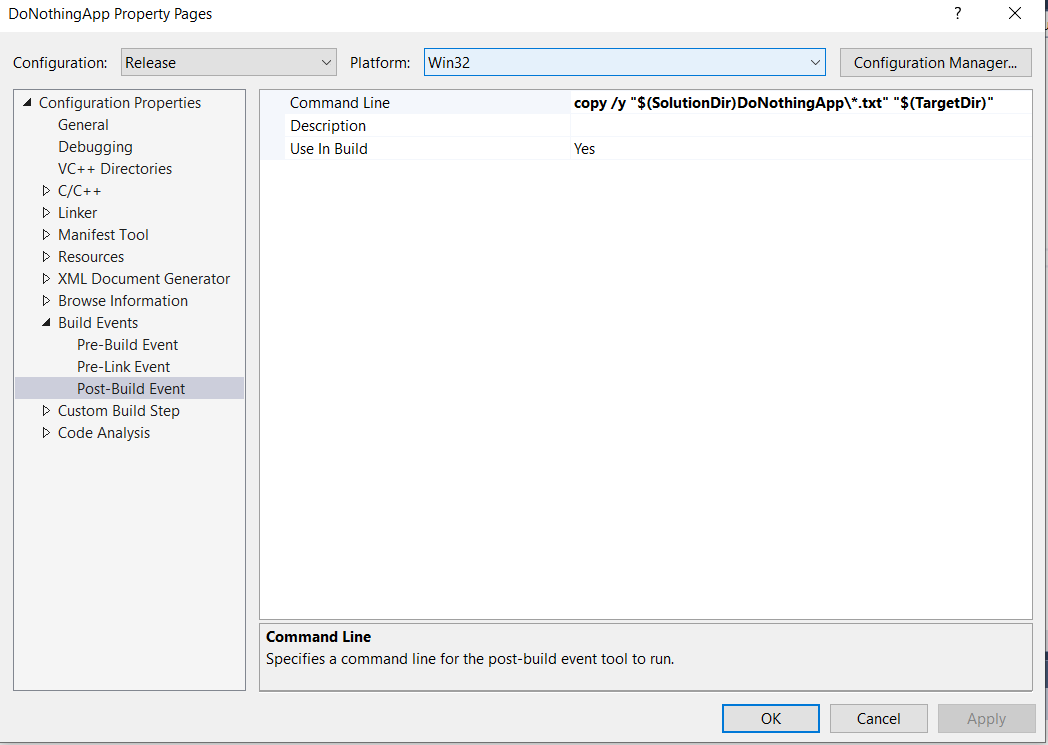This screenshot has height=745, width=1048.
Task: Select Post-Build Event in the tree
Action: [x=131, y=389]
